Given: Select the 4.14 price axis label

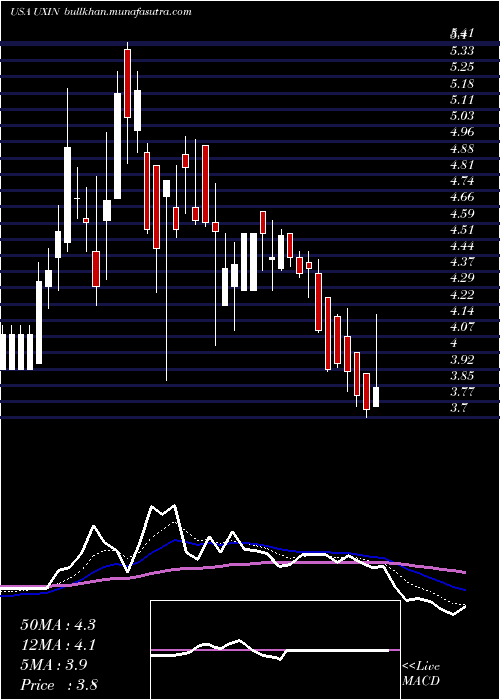Looking at the screenshot, I should pos(462,311).
